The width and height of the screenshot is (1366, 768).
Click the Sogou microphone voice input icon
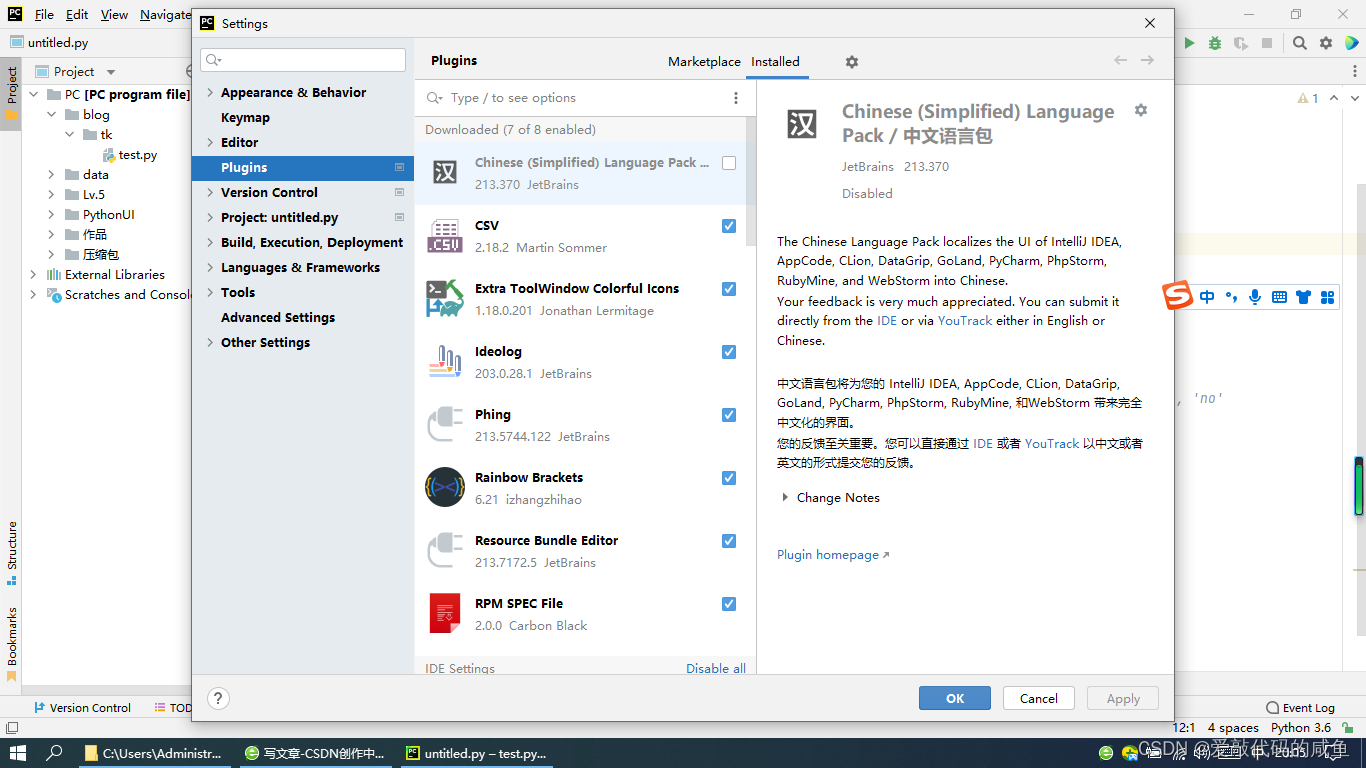pos(1255,297)
